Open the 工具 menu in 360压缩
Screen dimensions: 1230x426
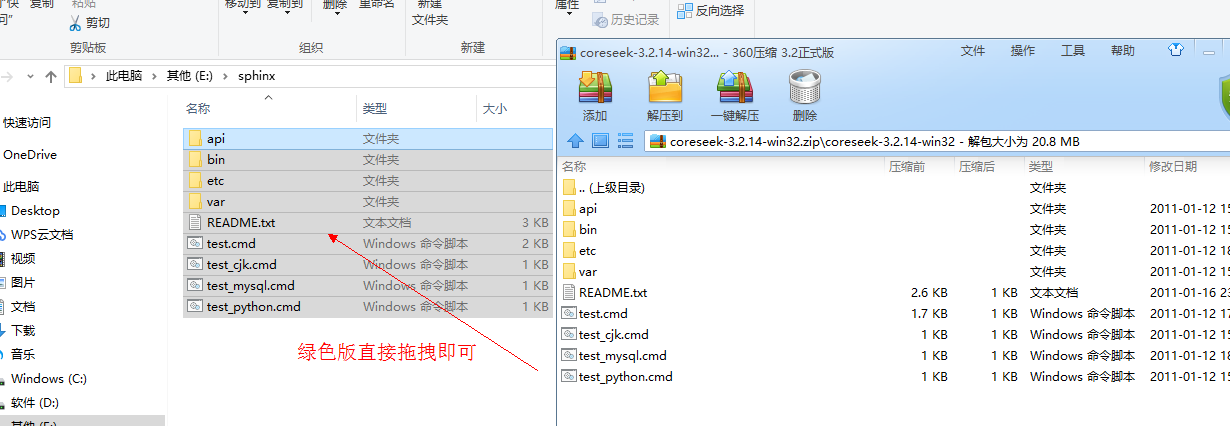[x=1073, y=51]
